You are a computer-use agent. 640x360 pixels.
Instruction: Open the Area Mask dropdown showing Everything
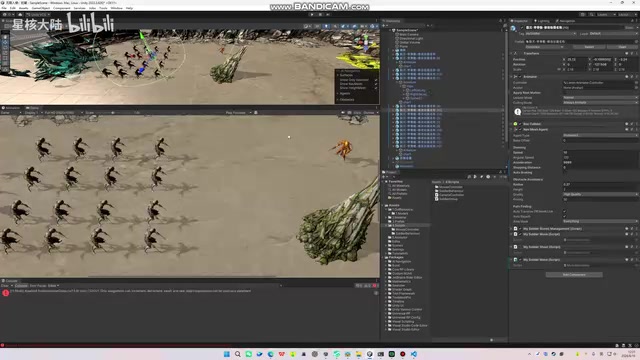(x=600, y=221)
